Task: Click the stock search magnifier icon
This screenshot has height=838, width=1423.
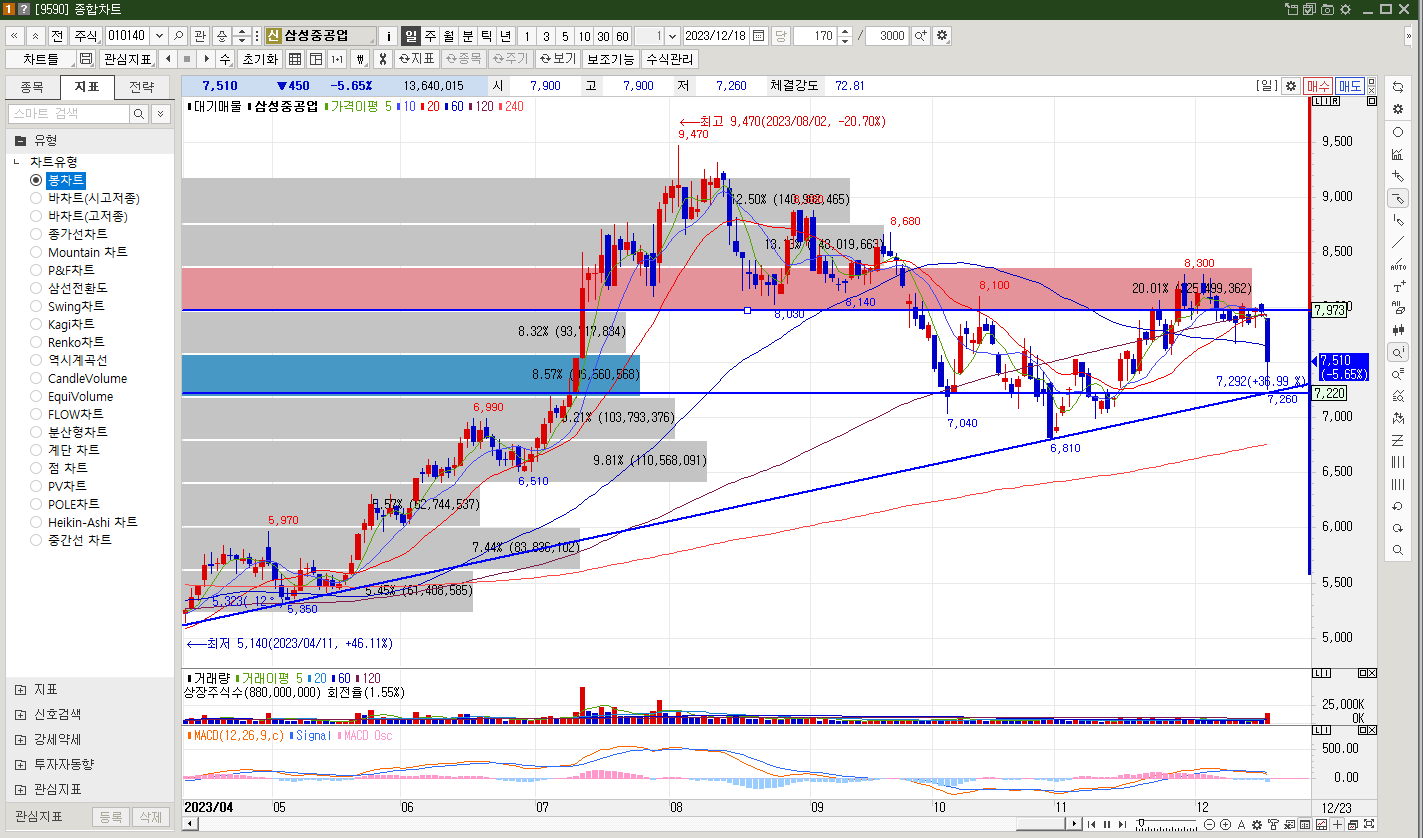Action: [x=179, y=35]
